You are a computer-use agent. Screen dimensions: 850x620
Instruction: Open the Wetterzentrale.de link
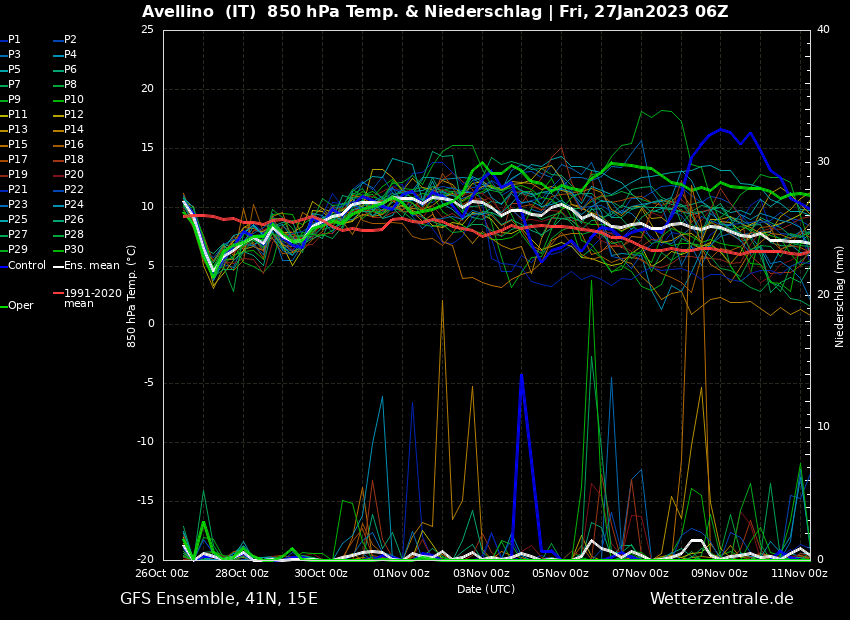(721, 599)
